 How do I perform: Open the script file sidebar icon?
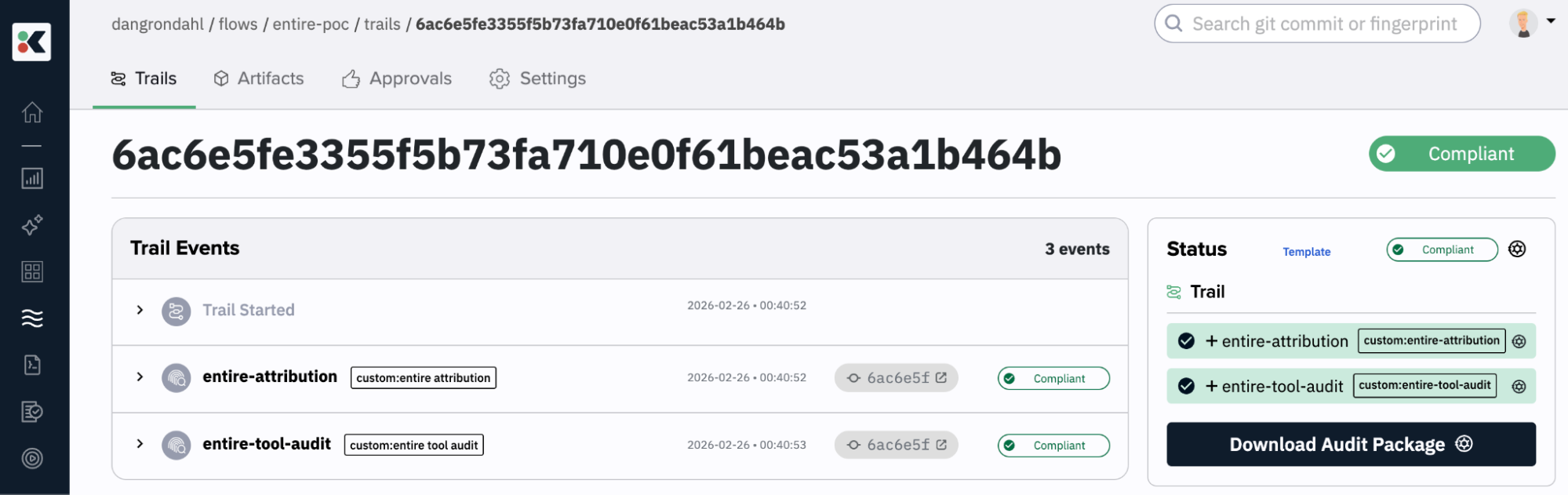click(x=32, y=365)
